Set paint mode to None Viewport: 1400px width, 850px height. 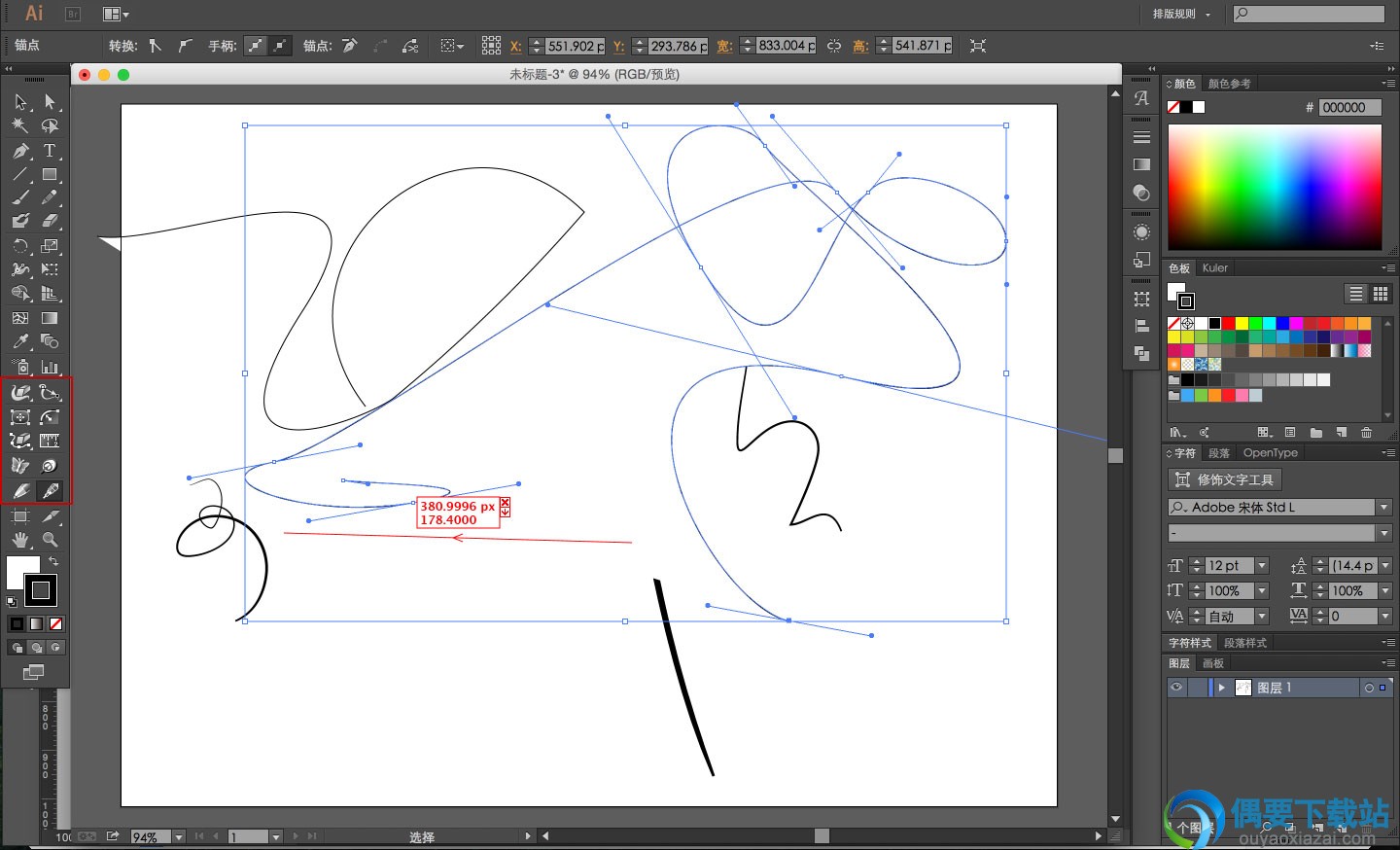[55, 623]
